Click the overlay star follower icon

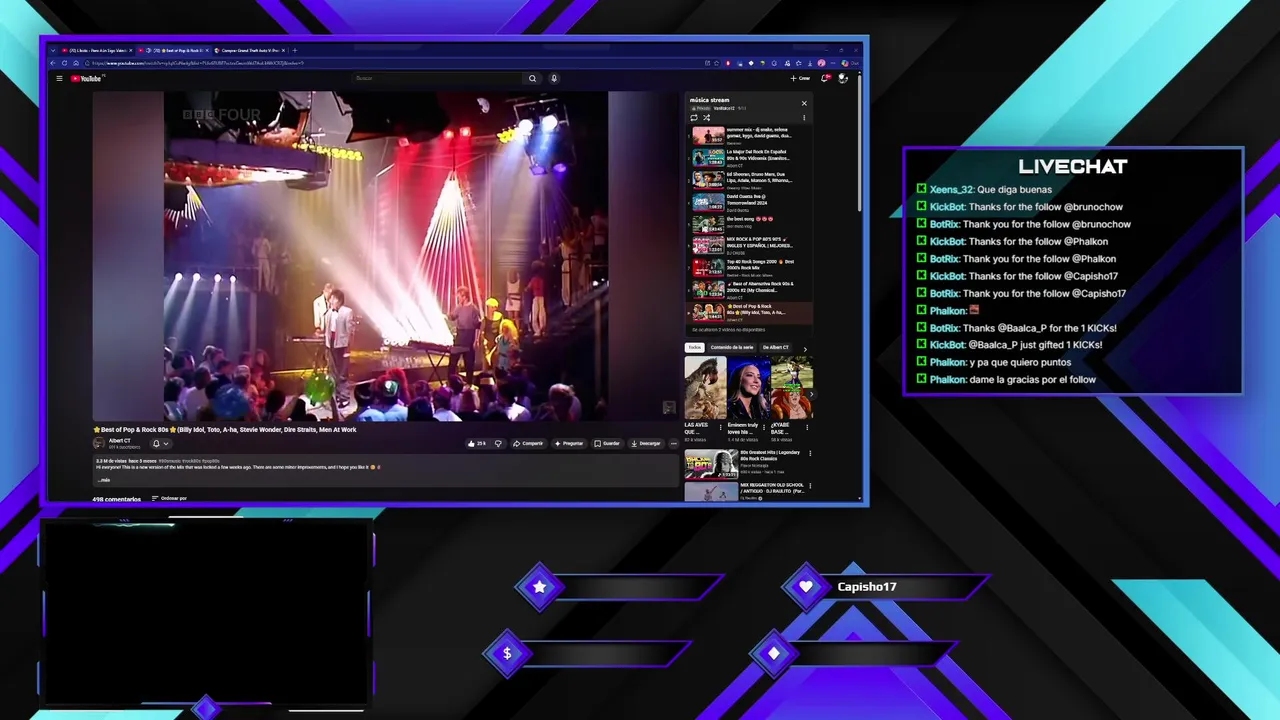click(540, 587)
